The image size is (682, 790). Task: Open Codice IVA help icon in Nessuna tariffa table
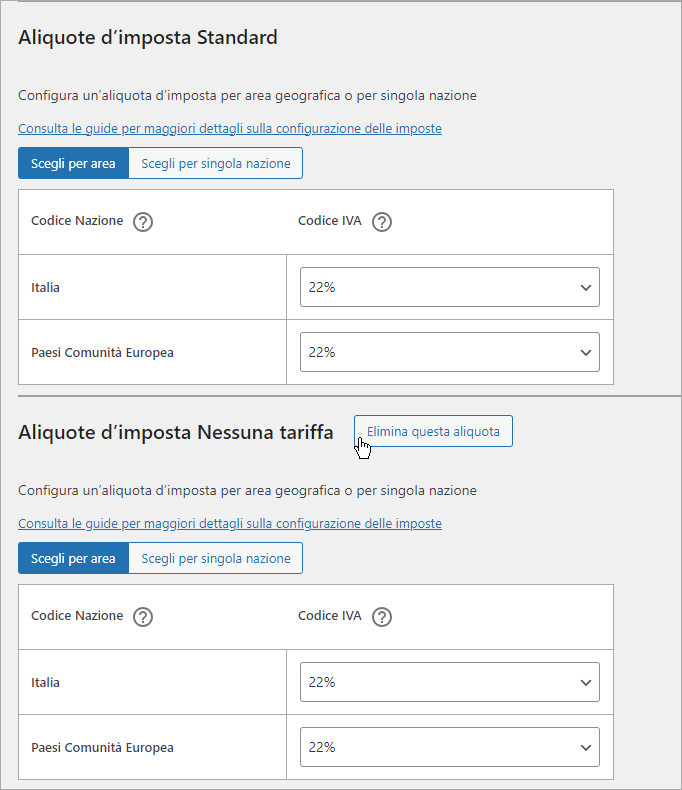[x=381, y=617]
